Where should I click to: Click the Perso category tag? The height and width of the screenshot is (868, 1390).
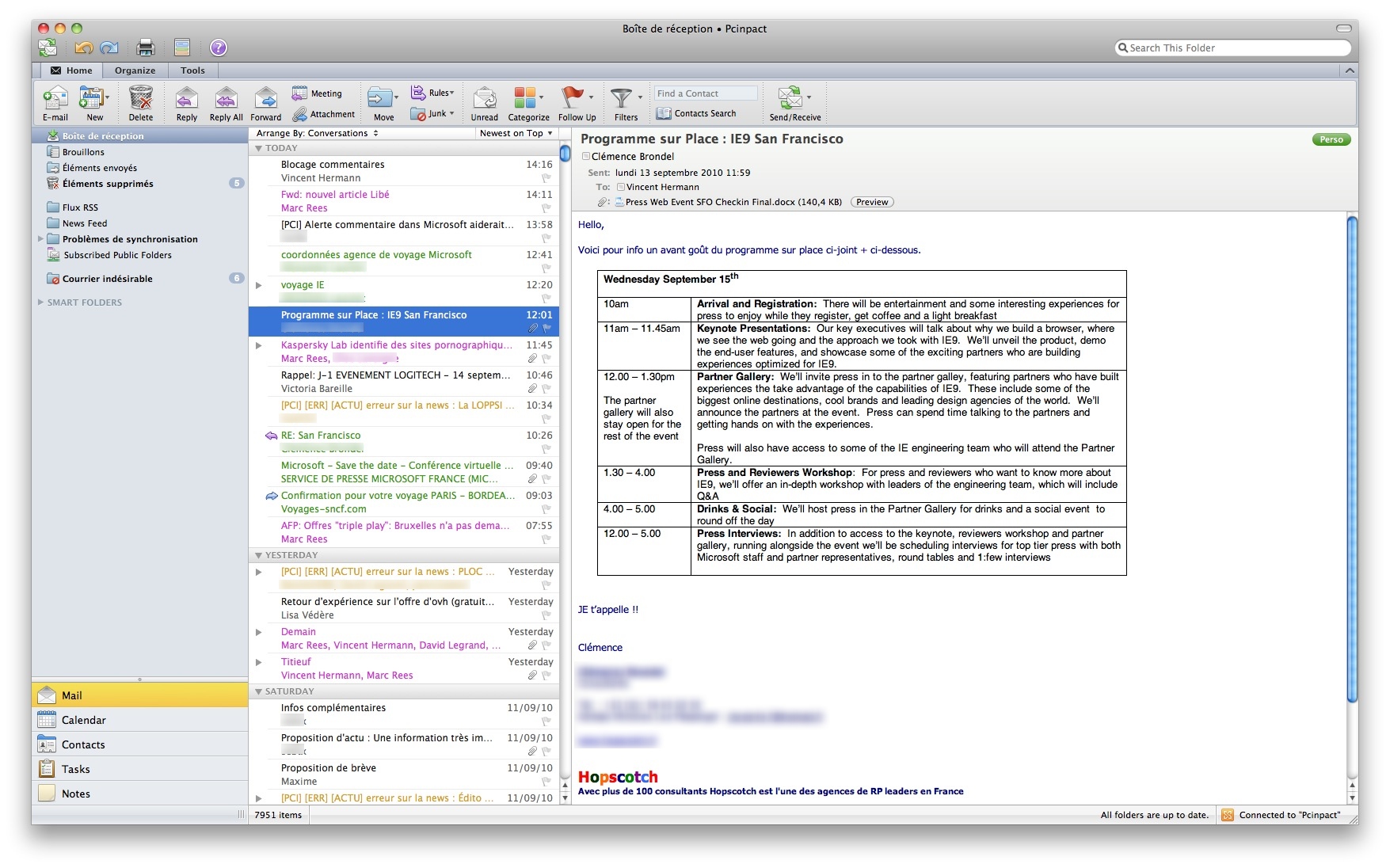[1331, 139]
